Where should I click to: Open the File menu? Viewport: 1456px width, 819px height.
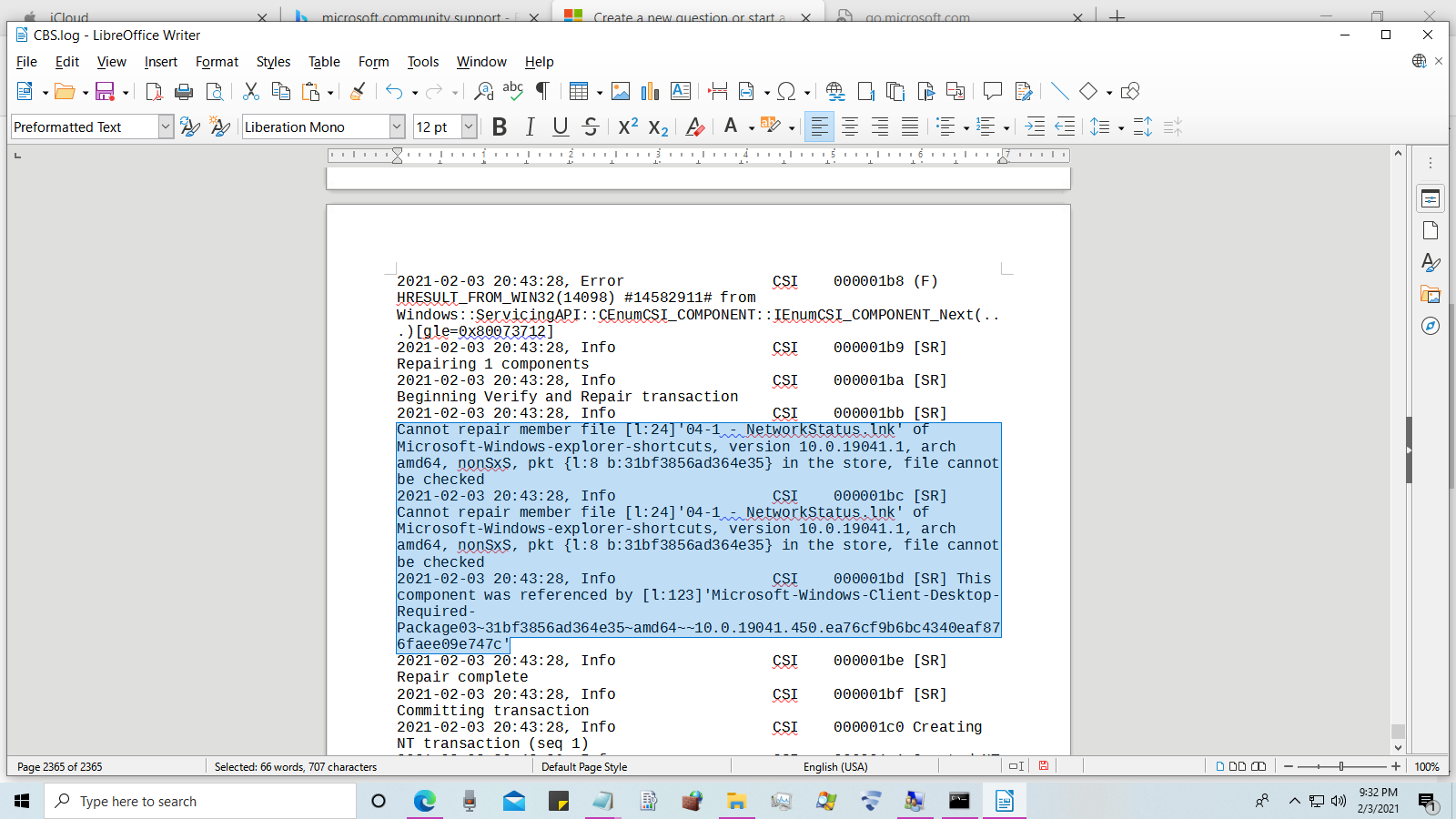pyautogui.click(x=26, y=62)
